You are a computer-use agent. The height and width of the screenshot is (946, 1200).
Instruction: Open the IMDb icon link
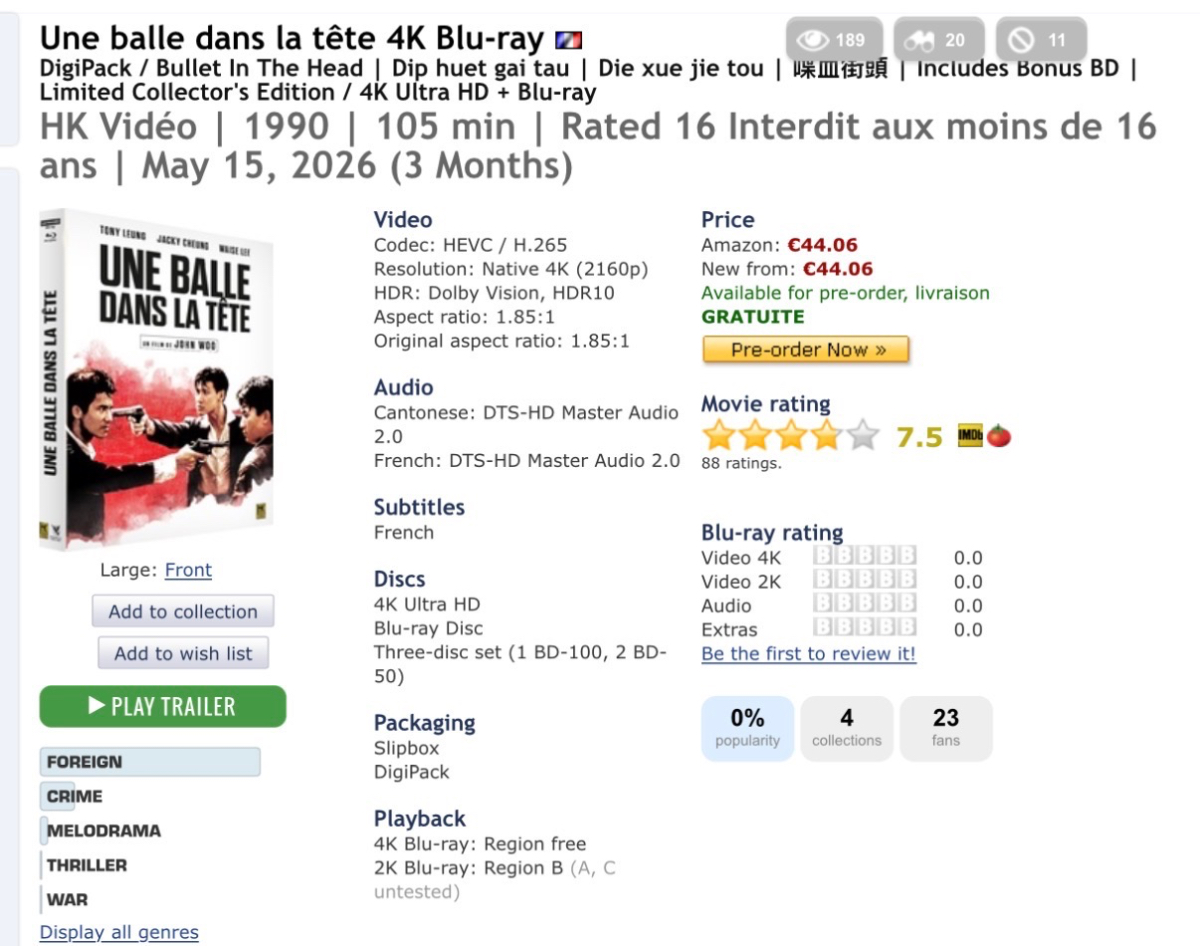click(x=970, y=436)
